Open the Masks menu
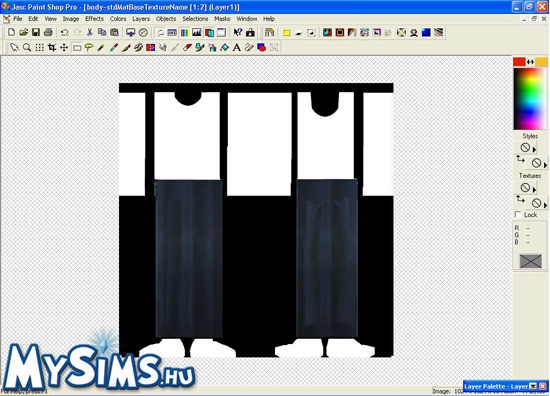550x396 pixels. [x=222, y=19]
